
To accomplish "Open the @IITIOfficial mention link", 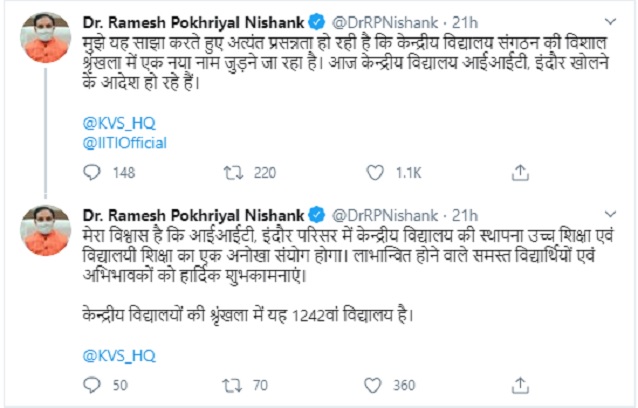I will (x=125, y=142).
